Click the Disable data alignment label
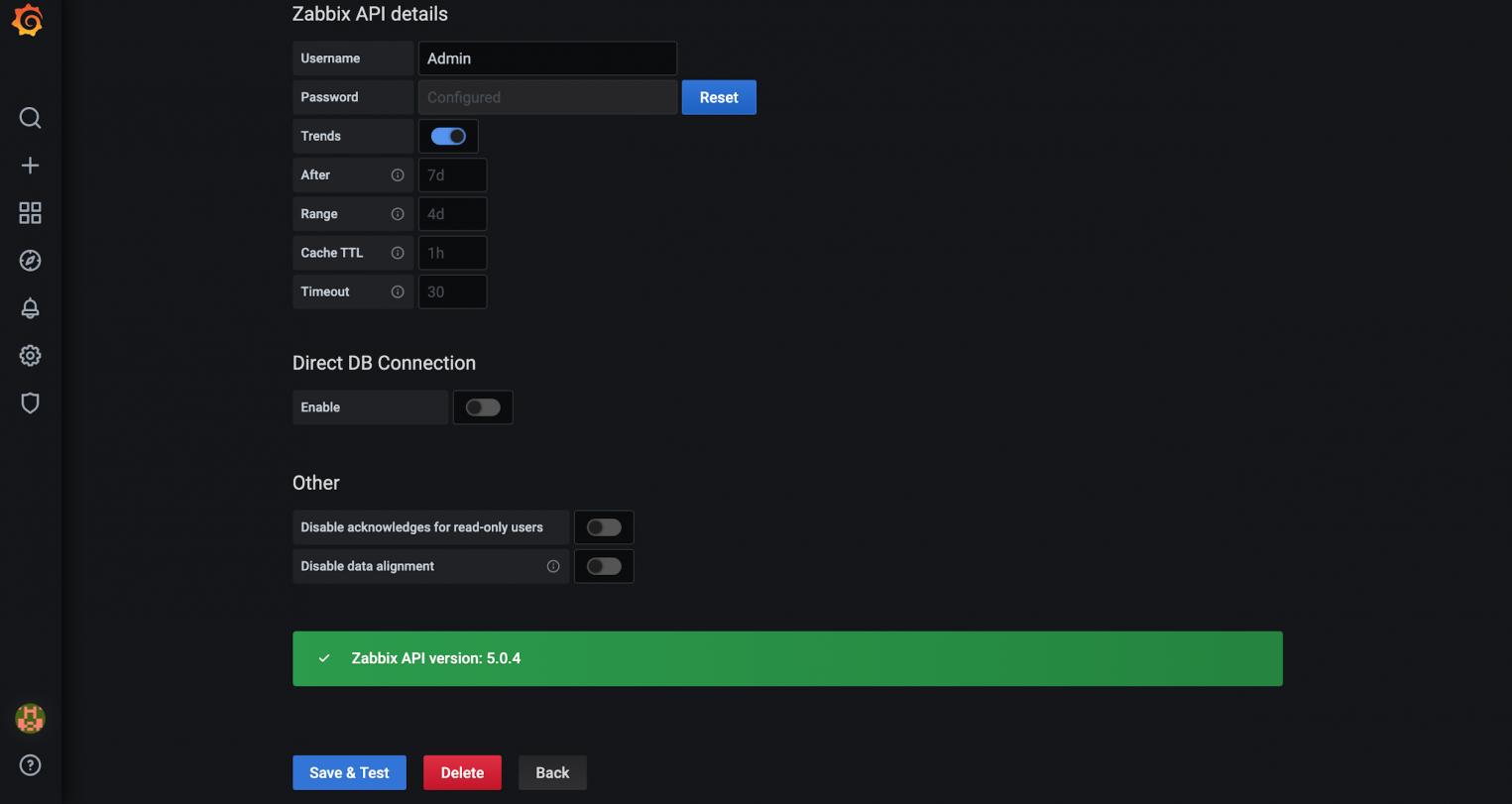The height and width of the screenshot is (804, 1512). (x=368, y=566)
